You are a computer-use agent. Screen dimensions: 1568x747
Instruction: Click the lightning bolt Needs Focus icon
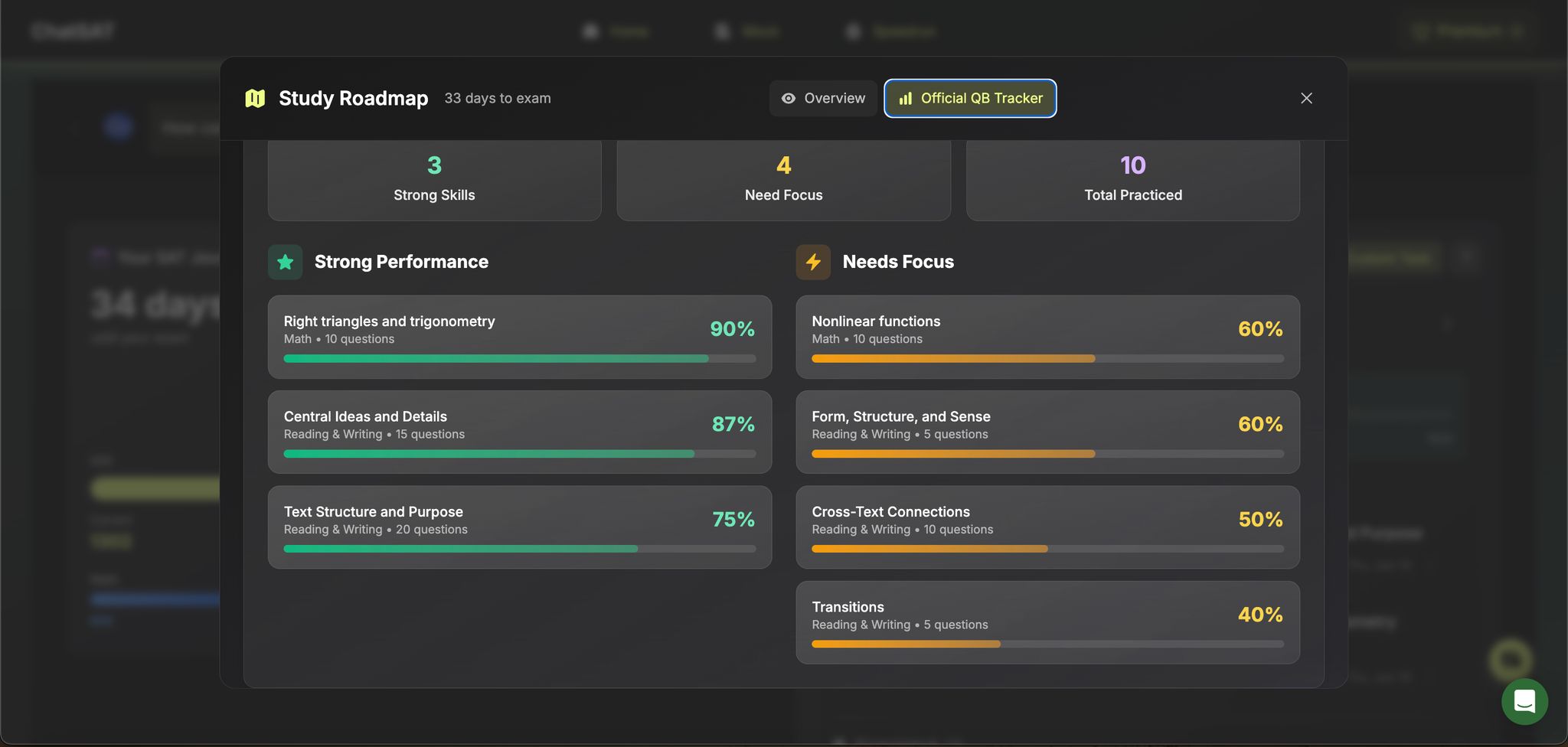point(813,263)
